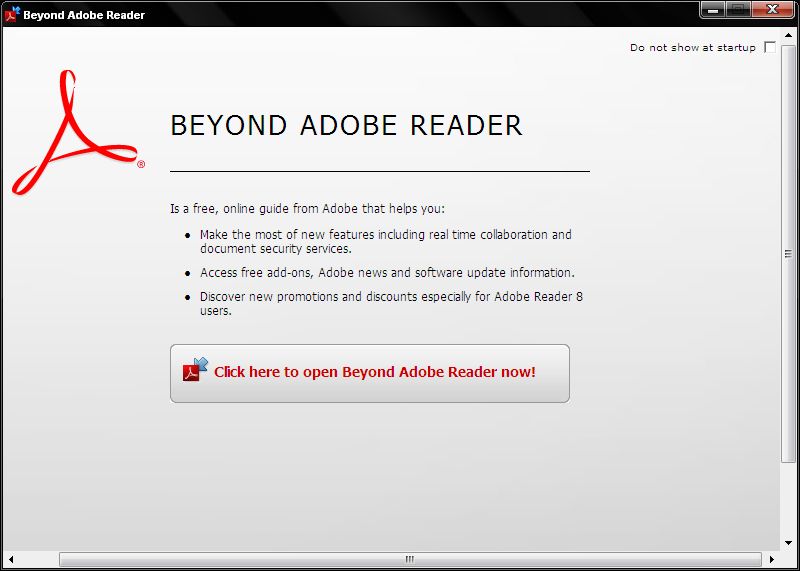Image resolution: width=800 pixels, height=571 pixels.
Task: Click the "BEYOND ADOBE READER" heading
Action: pos(346,126)
